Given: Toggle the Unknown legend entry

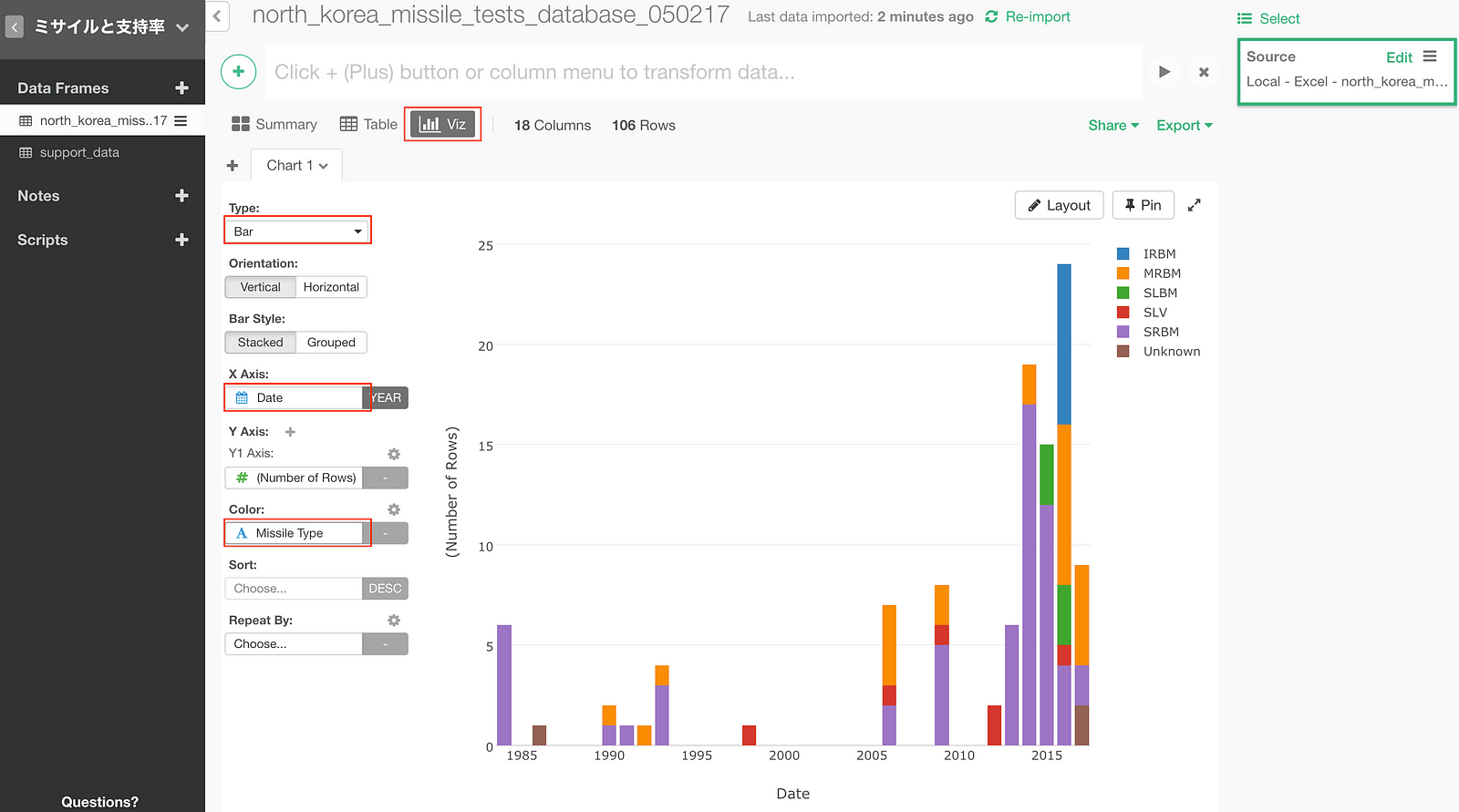Looking at the screenshot, I should (1159, 352).
